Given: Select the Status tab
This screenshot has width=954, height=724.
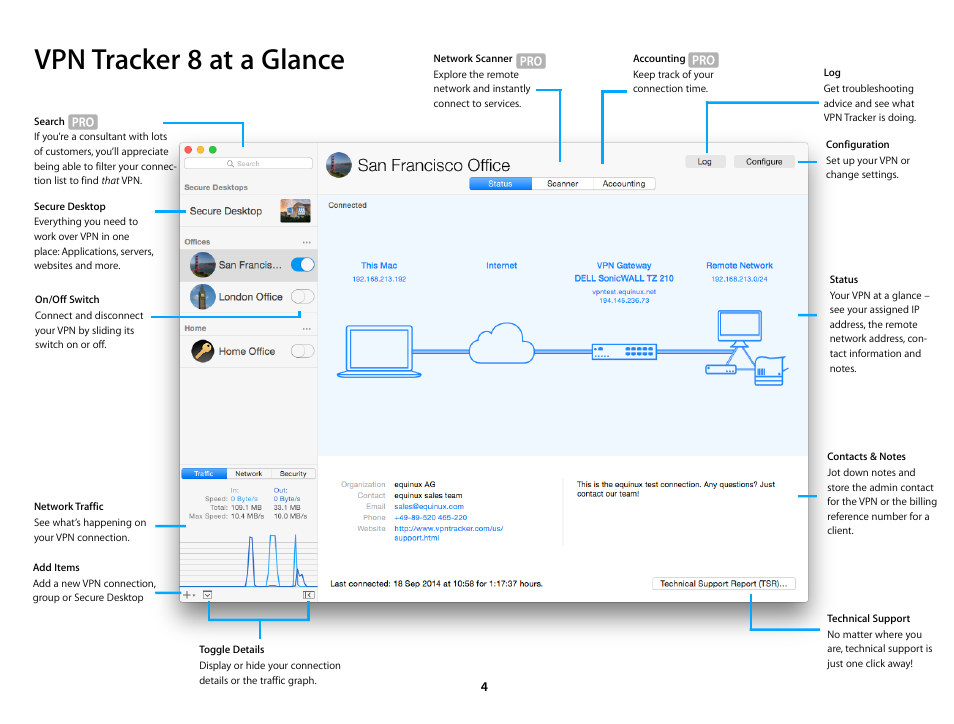Looking at the screenshot, I should point(500,184).
